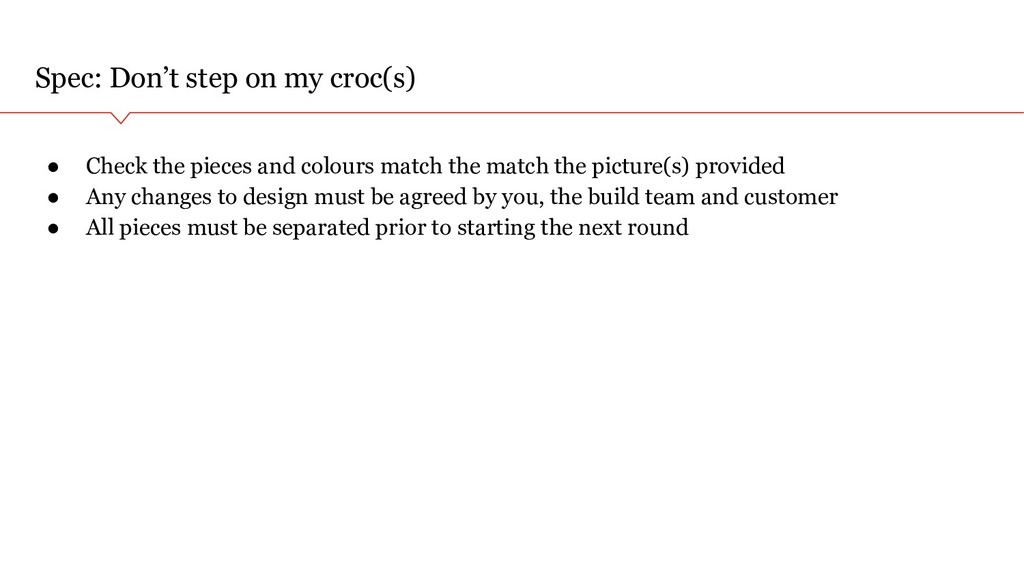This screenshot has width=1024, height=576.
Task: Click the word 'colours' in first bullet
Action: pyautogui.click(x=338, y=166)
